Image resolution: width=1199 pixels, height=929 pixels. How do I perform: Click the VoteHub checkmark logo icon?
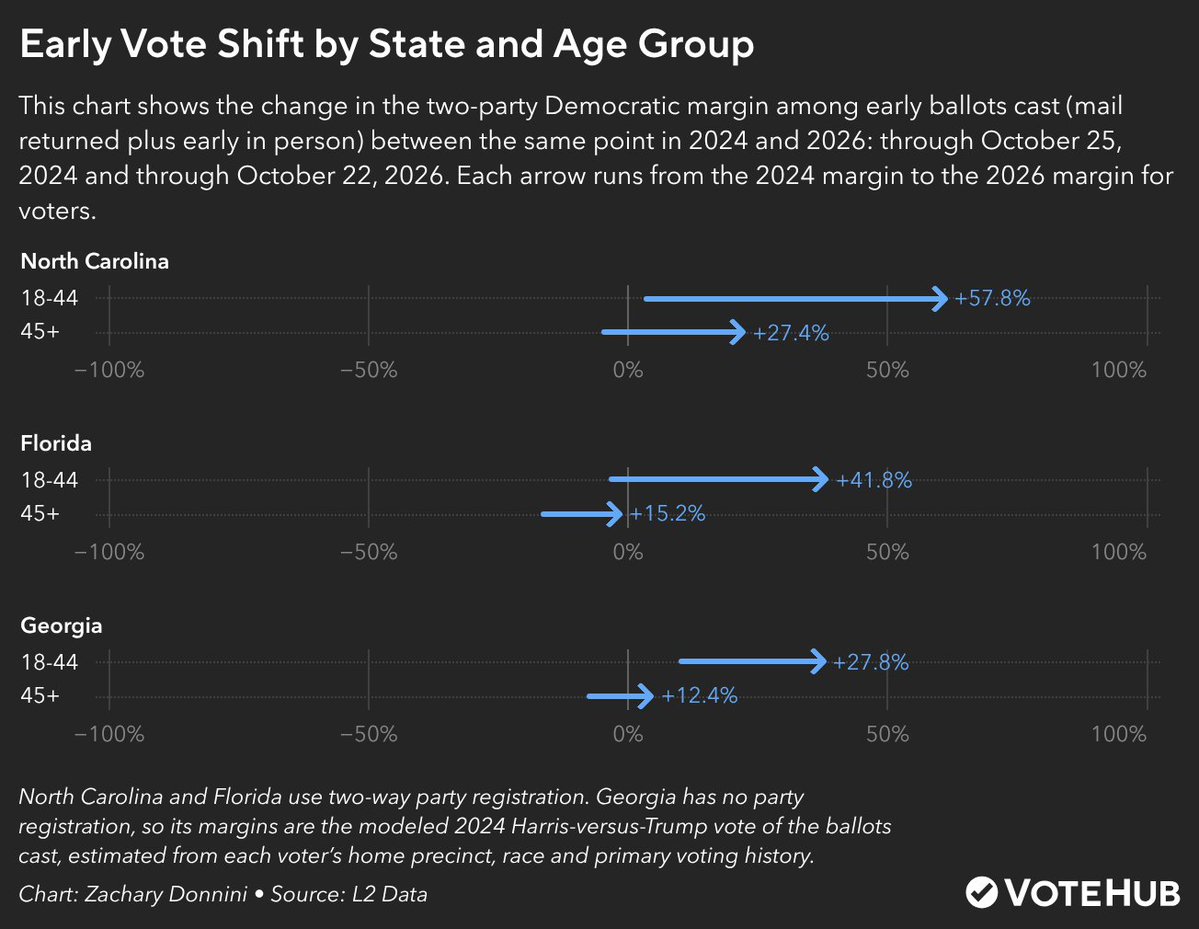pos(982,892)
